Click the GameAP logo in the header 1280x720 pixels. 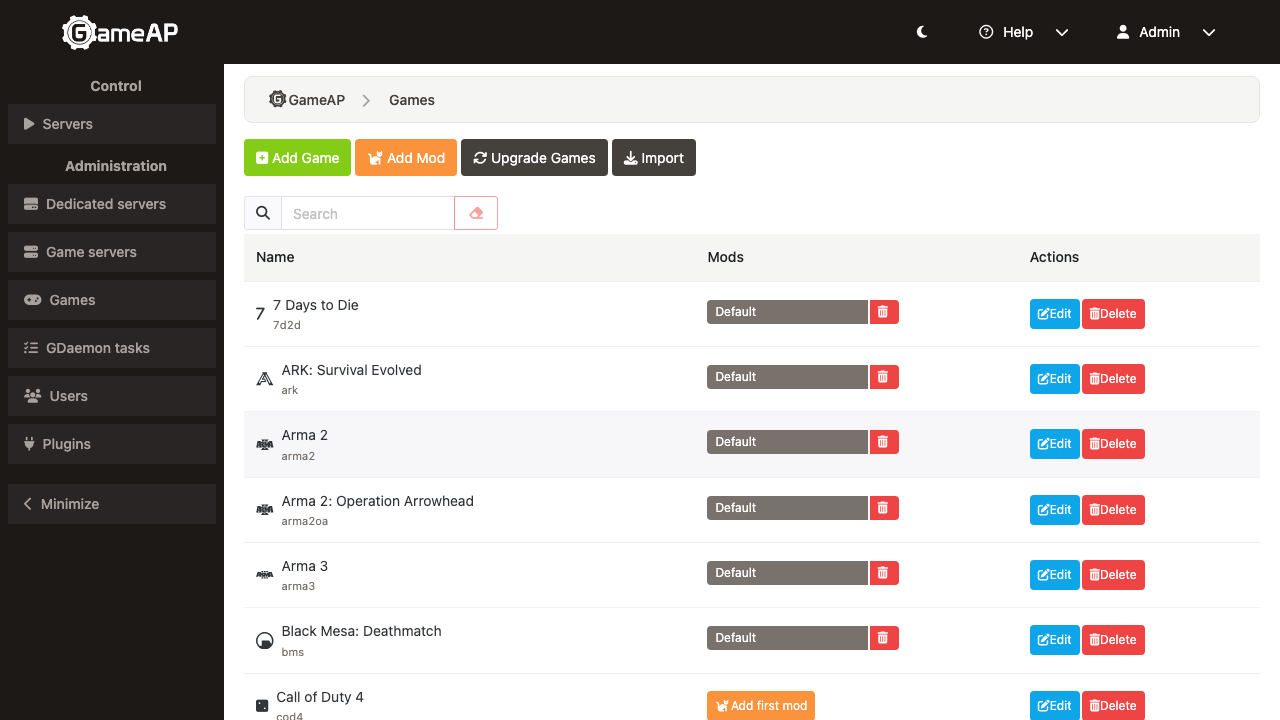[x=120, y=33]
